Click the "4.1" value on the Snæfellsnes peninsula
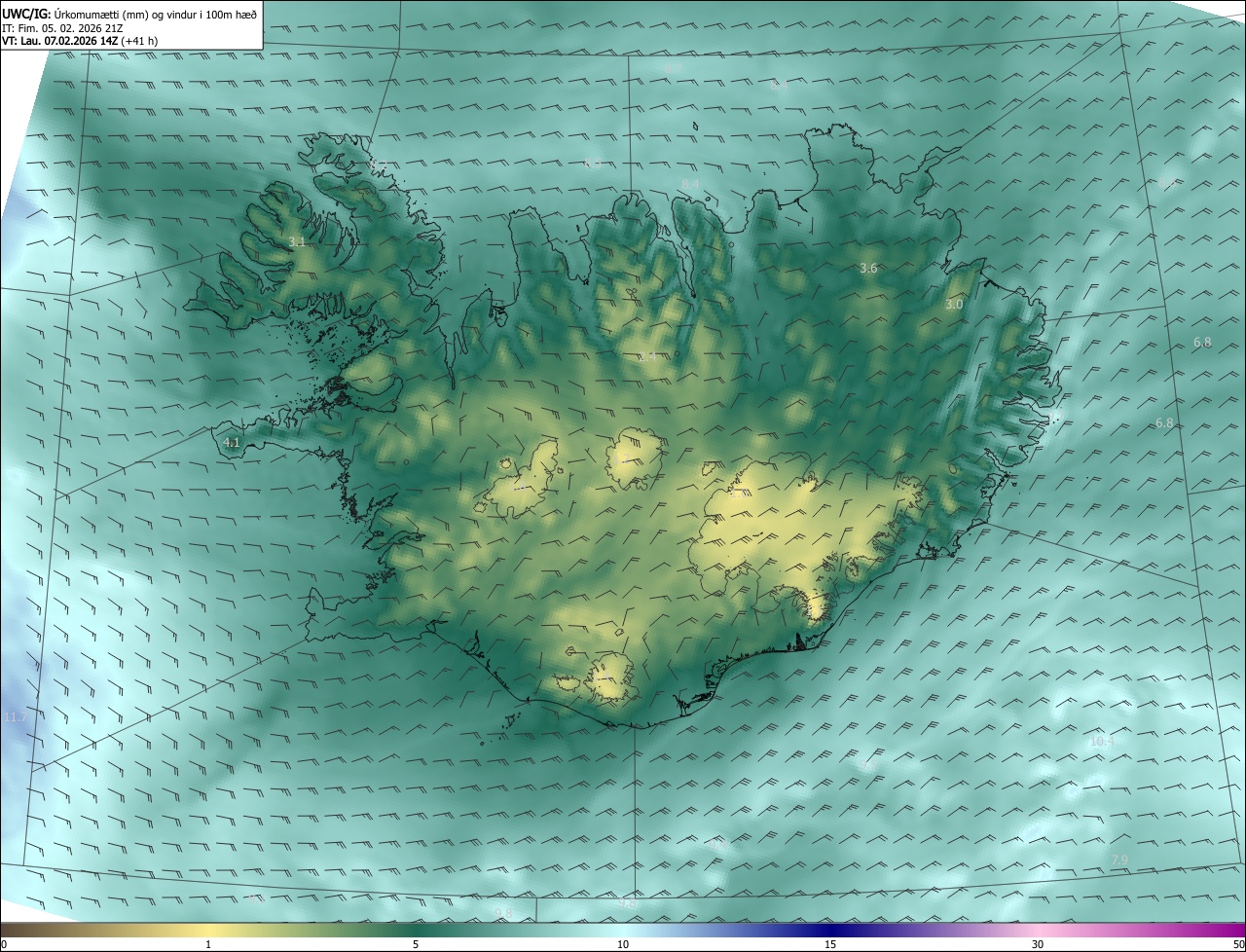This screenshot has width=1246, height=952. point(232,443)
